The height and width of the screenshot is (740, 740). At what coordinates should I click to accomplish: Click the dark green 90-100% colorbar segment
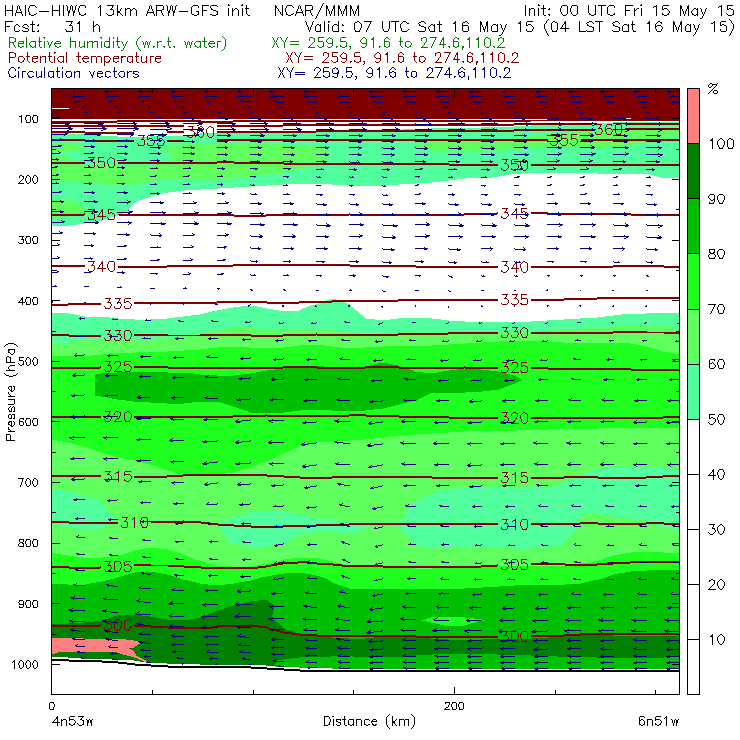[693, 171]
